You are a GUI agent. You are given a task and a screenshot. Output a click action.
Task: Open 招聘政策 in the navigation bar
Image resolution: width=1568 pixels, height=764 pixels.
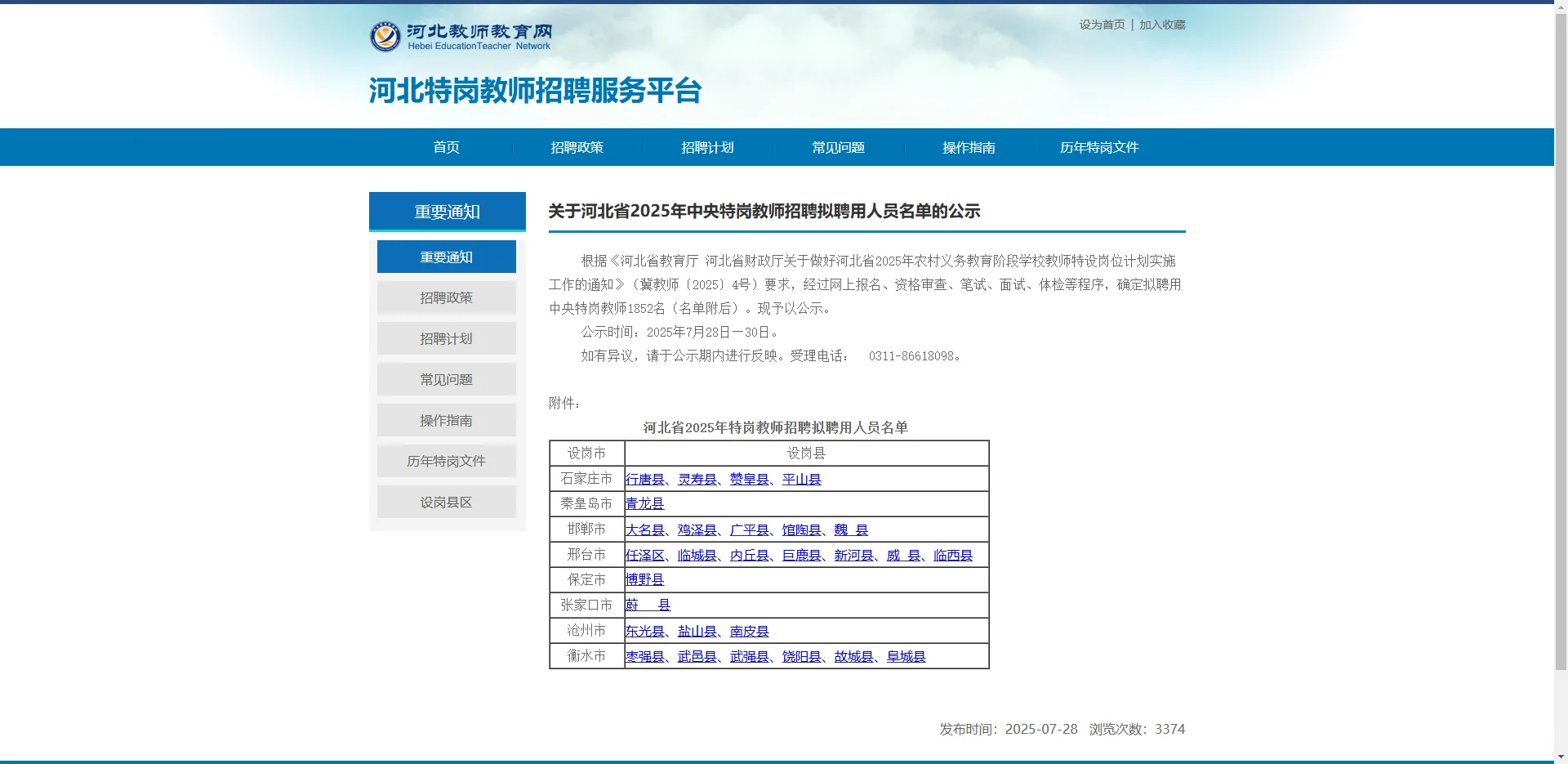(577, 147)
